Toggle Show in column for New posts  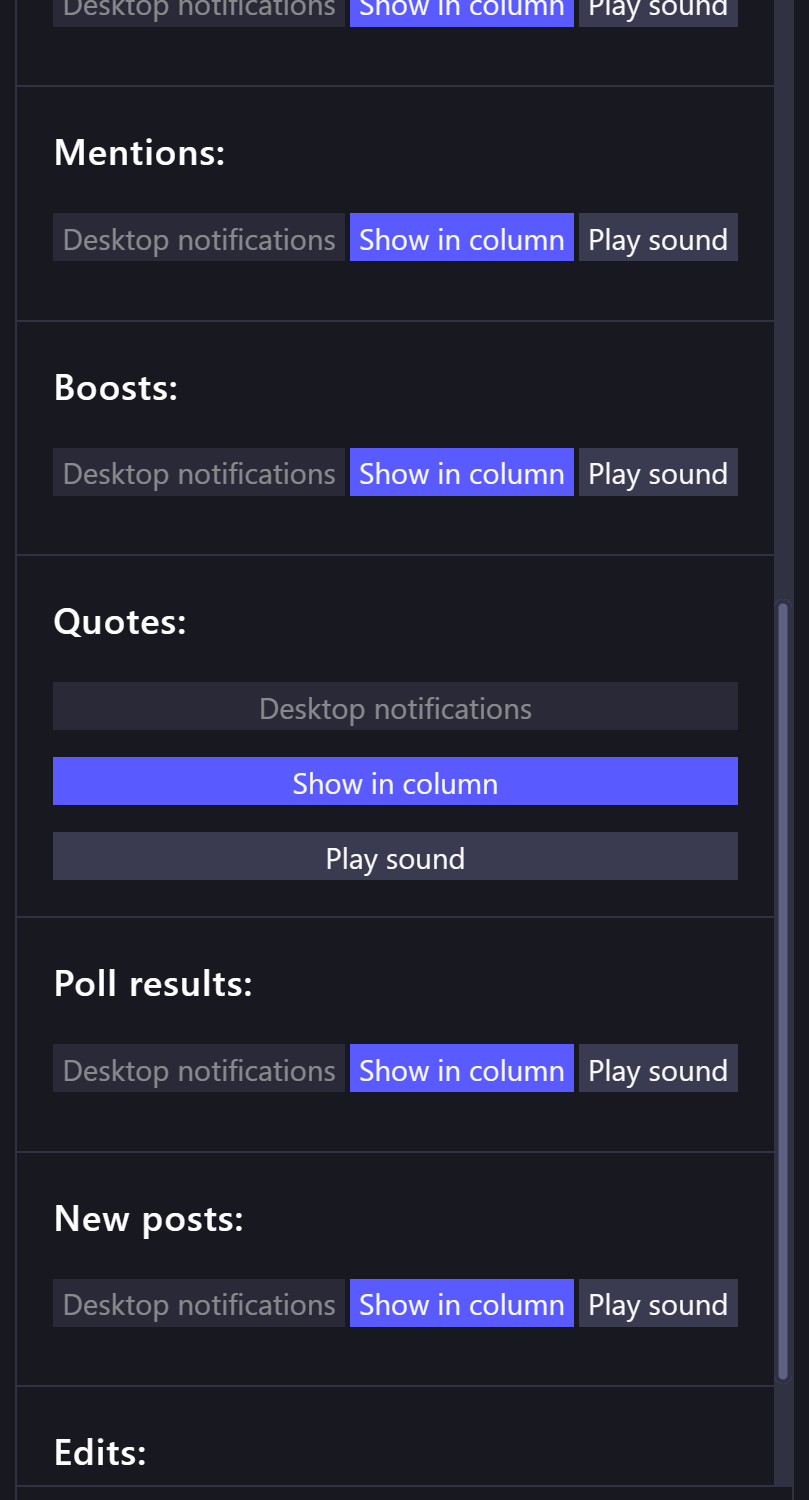click(x=461, y=1303)
